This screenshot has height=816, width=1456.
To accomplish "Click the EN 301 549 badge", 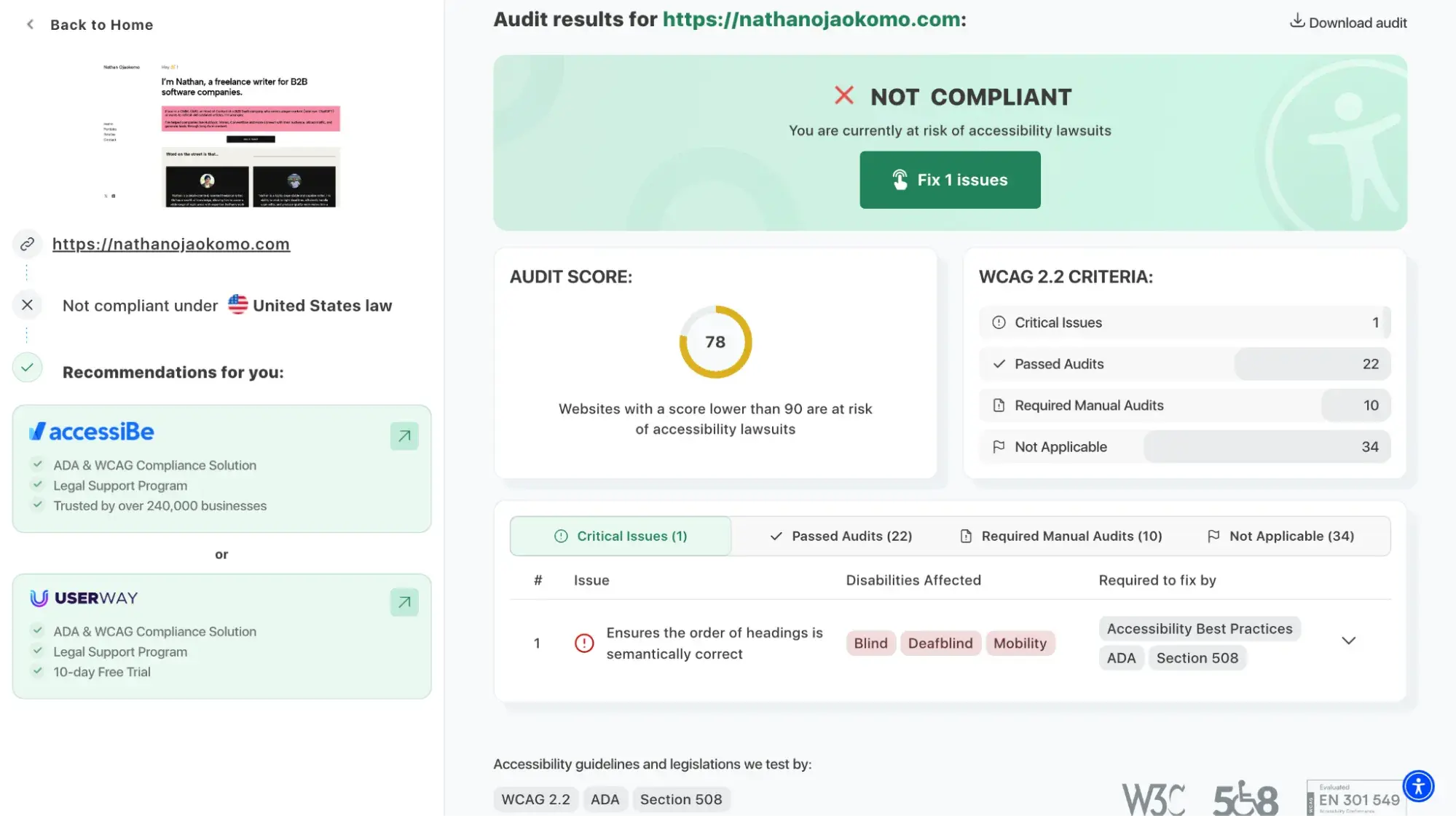I will tap(1355, 799).
